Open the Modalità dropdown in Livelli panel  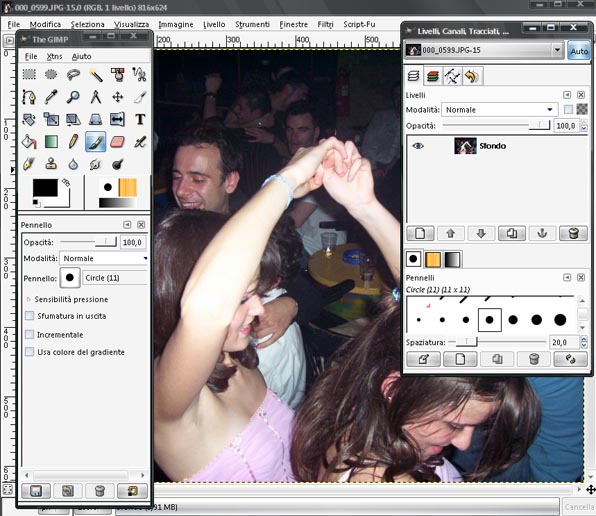(499, 110)
